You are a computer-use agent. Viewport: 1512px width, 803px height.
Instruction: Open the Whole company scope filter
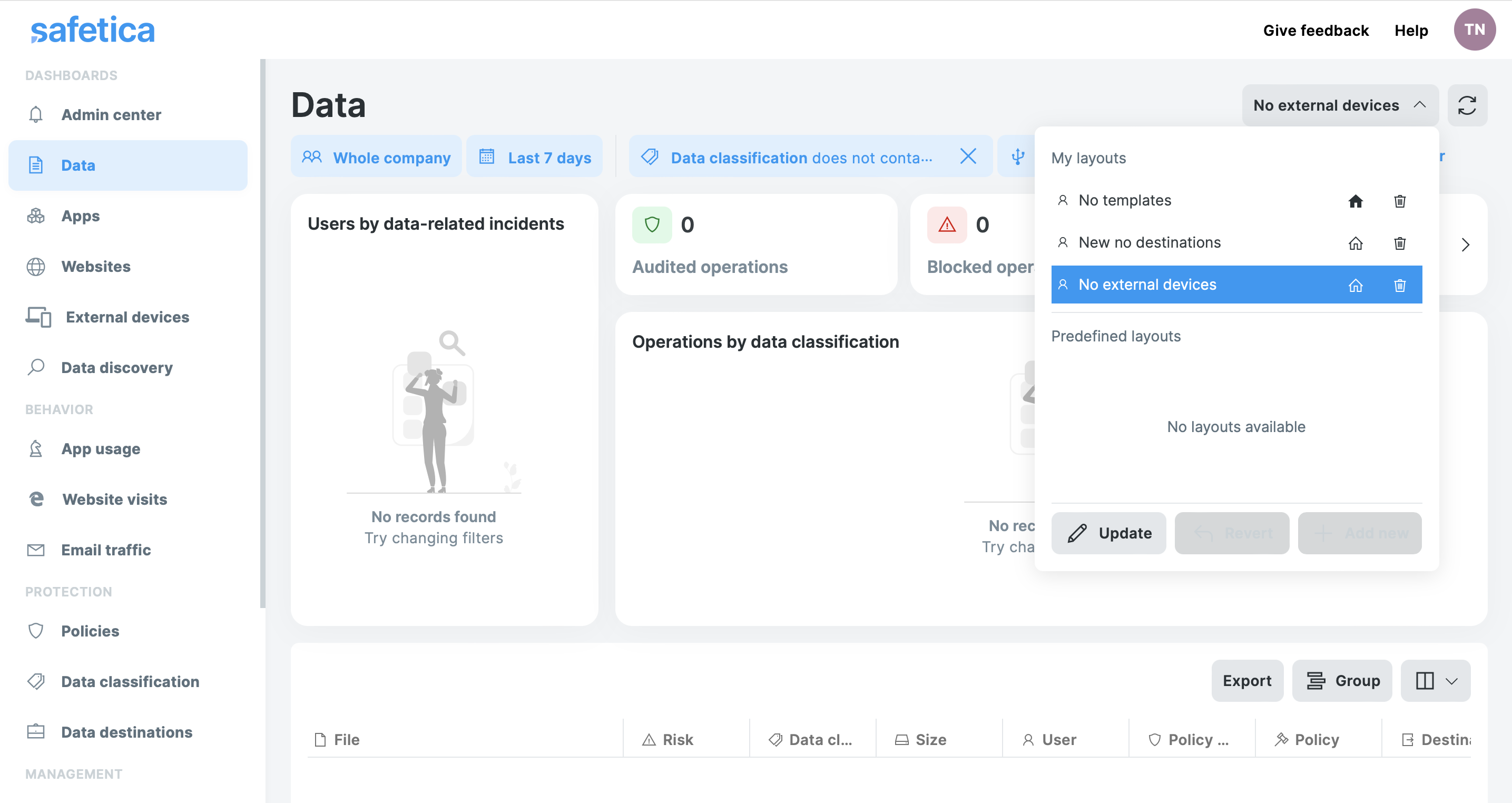click(x=376, y=156)
